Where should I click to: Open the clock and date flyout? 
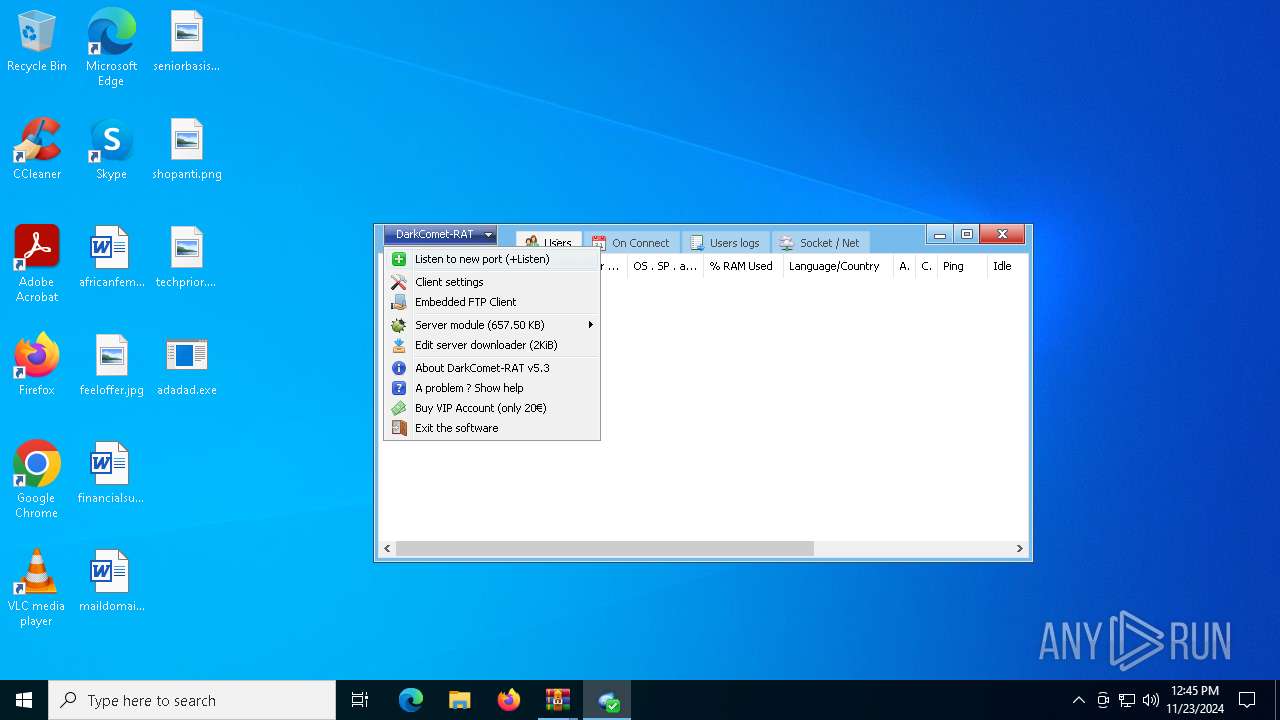pos(1195,700)
